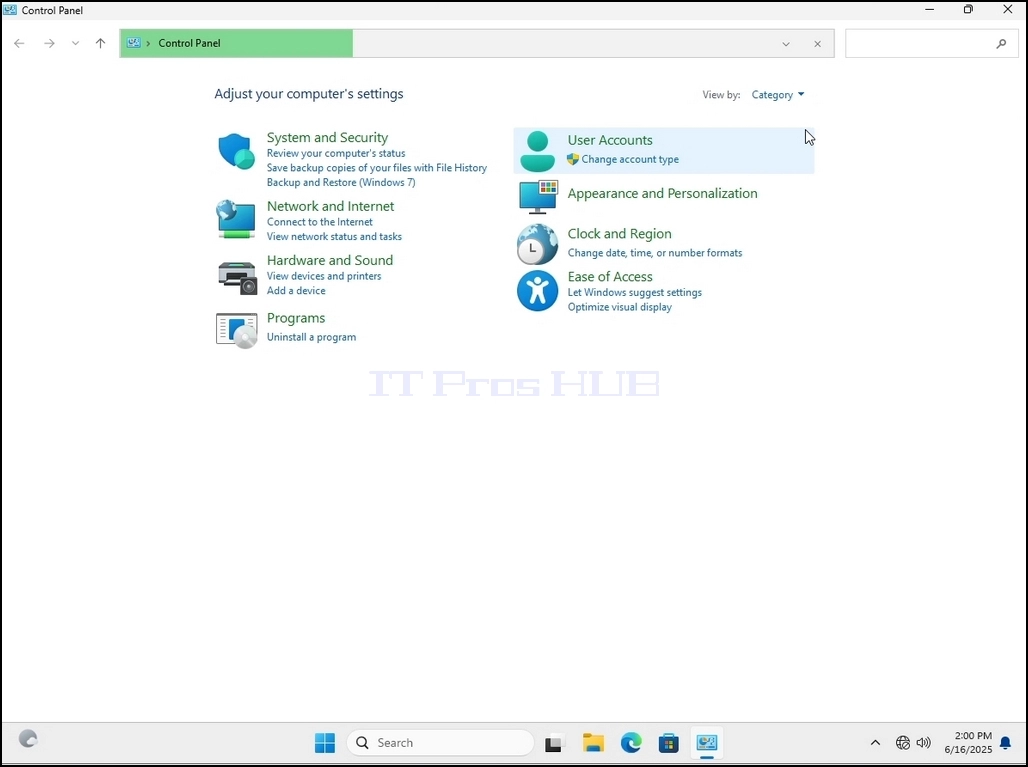Open the Hardware and Sound printer icon
The width and height of the screenshot is (1028, 767).
click(237, 277)
